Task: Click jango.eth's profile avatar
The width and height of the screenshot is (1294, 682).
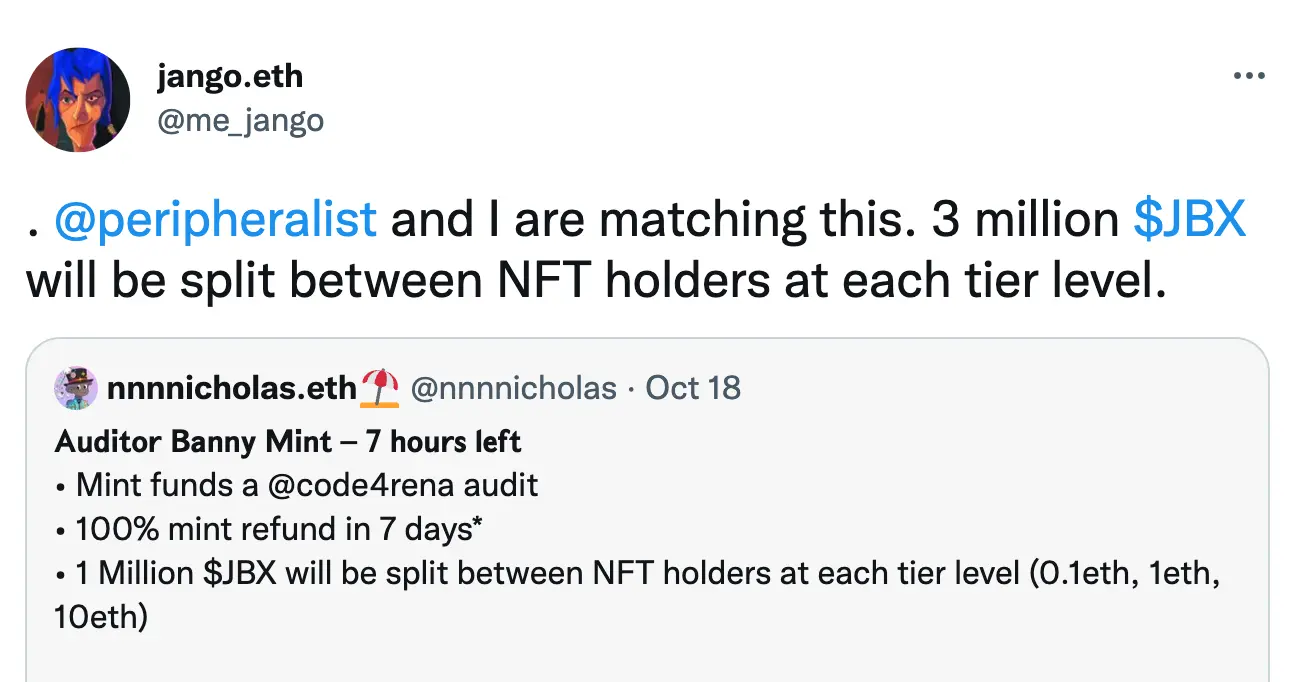Action: click(77, 100)
